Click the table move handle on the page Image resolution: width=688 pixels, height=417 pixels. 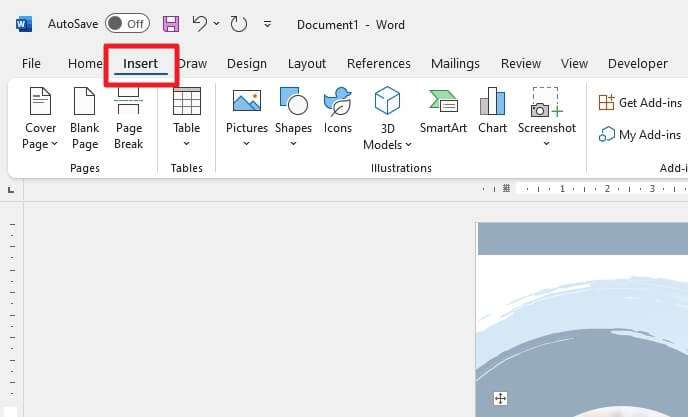[500, 399]
